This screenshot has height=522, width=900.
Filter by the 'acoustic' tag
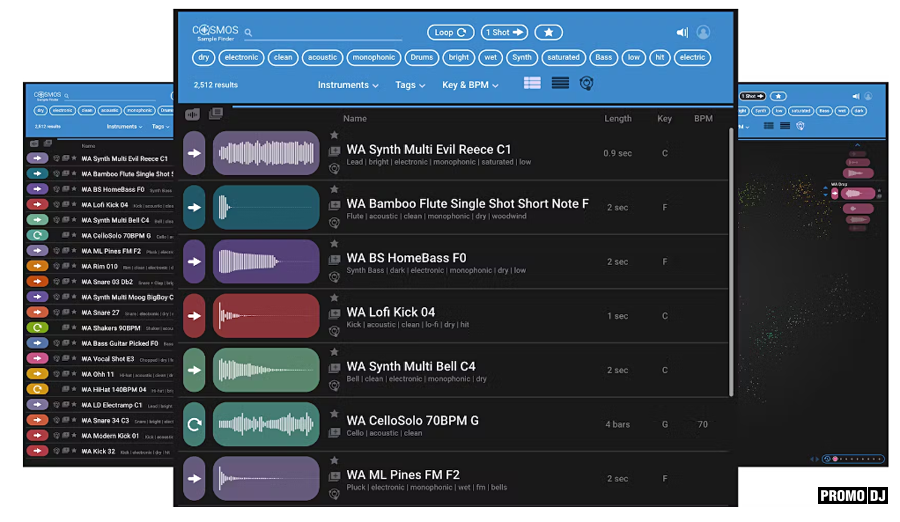tap(322, 58)
